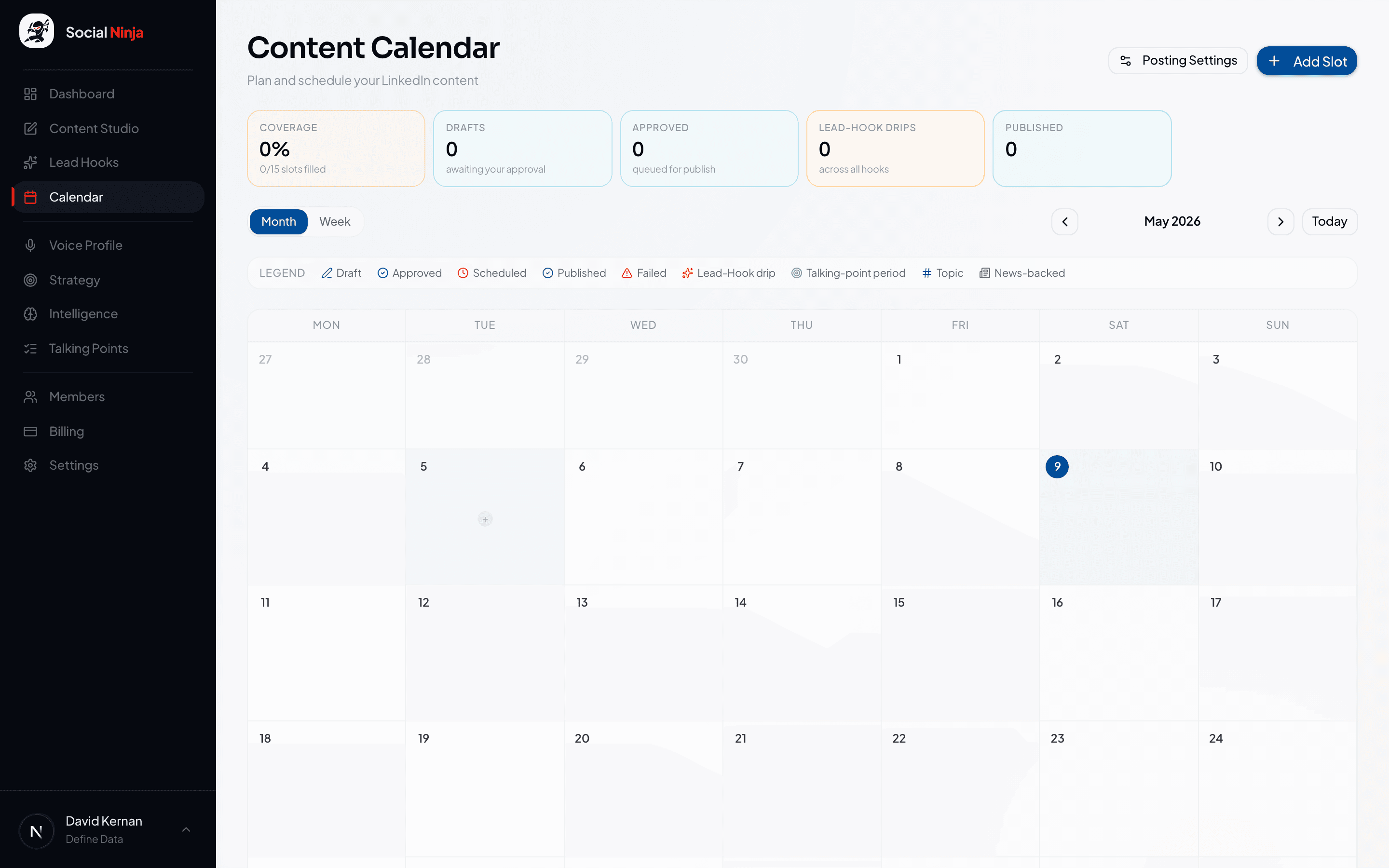Click the Approved check legend icon
This screenshot has width=1389, height=868.
(x=383, y=273)
